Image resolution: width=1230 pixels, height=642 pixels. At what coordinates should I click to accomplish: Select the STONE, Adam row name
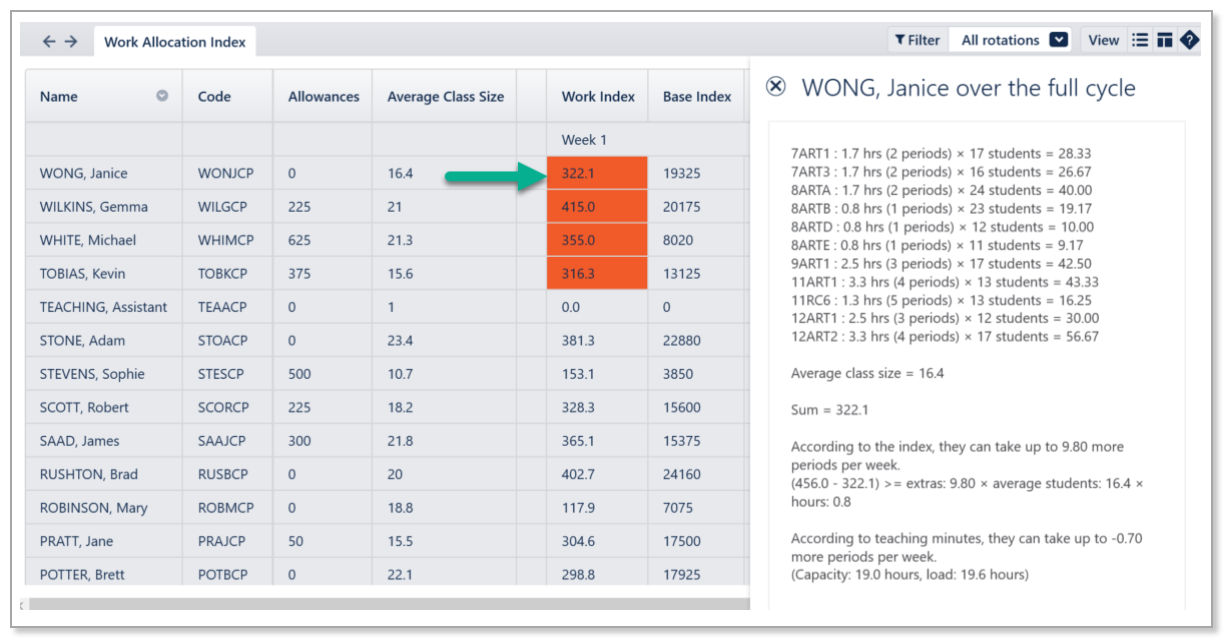tap(82, 340)
